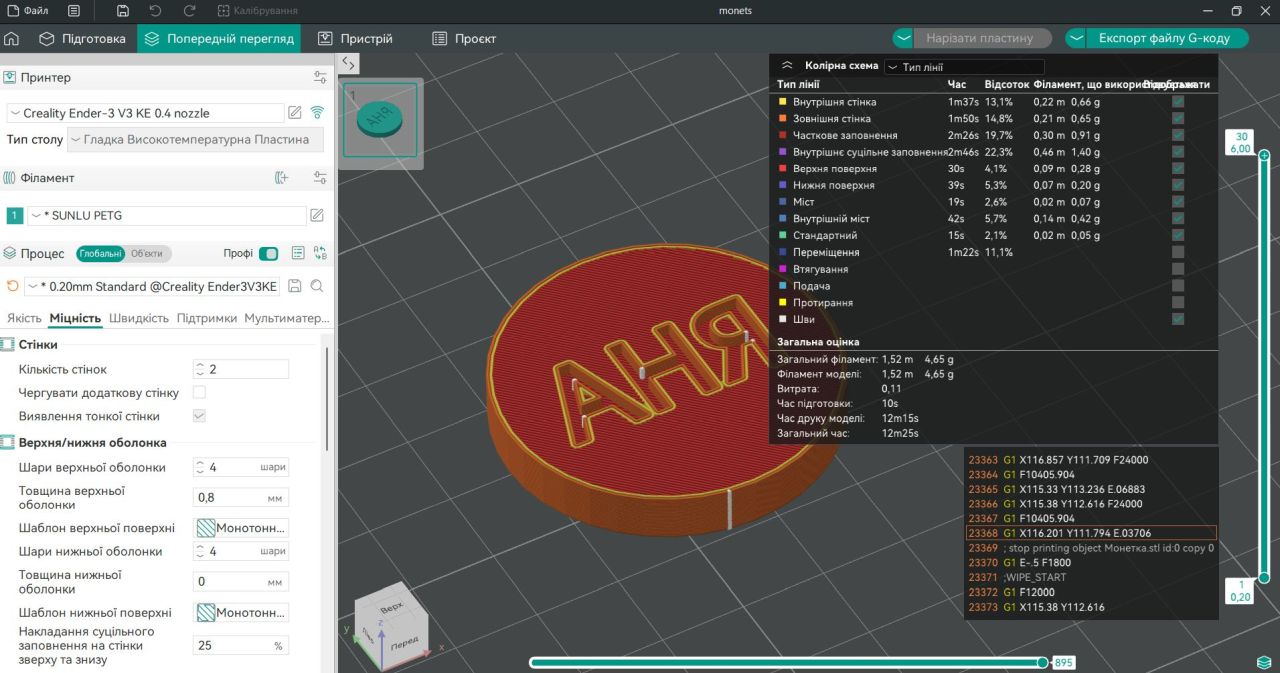The image size is (1280, 673).
Task: Open the process settings list icon
Action: [x=298, y=254]
